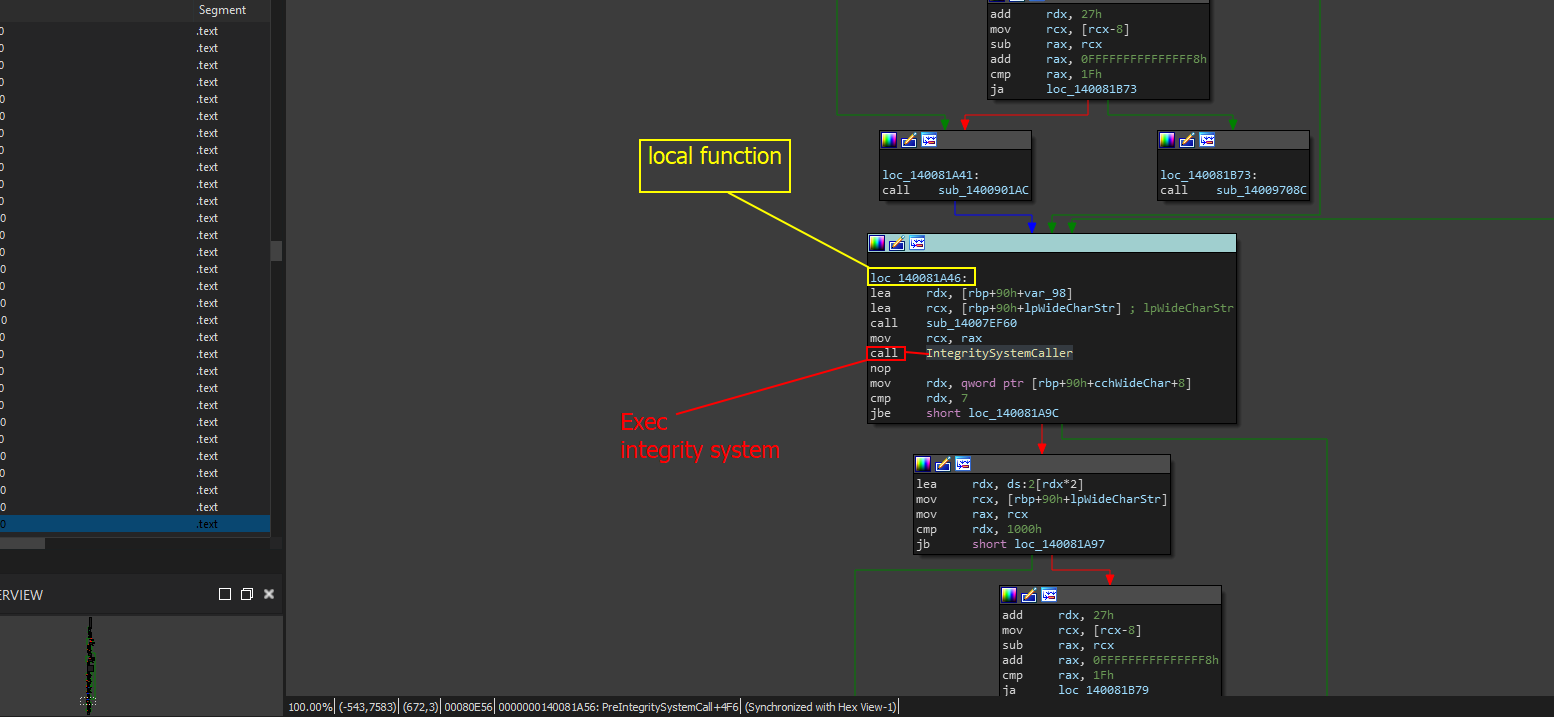Click the list's vertical scrollbar thumb
Image resolution: width=1554 pixels, height=717 pixels.
pos(276,250)
